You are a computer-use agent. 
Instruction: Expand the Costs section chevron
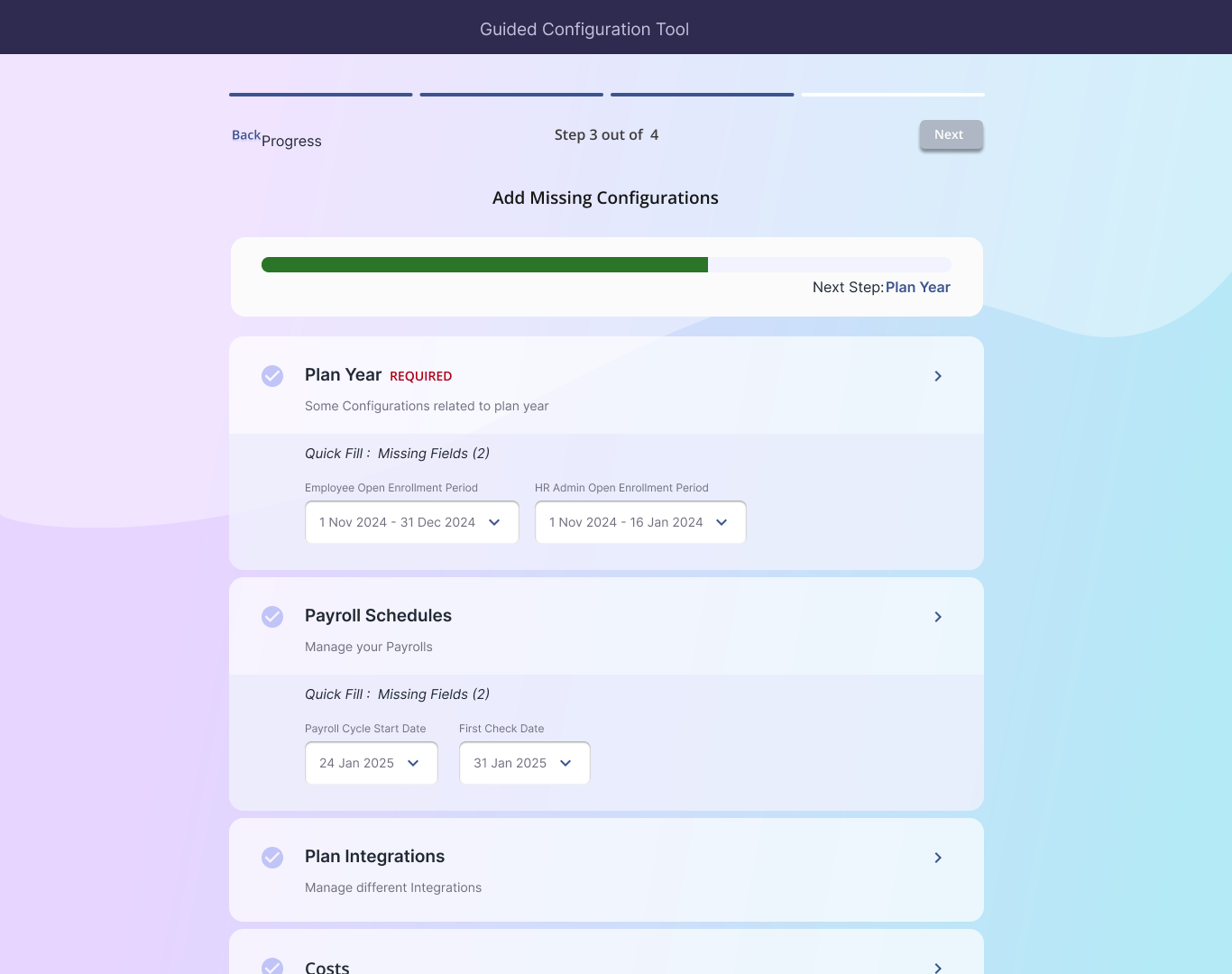[x=938, y=968]
